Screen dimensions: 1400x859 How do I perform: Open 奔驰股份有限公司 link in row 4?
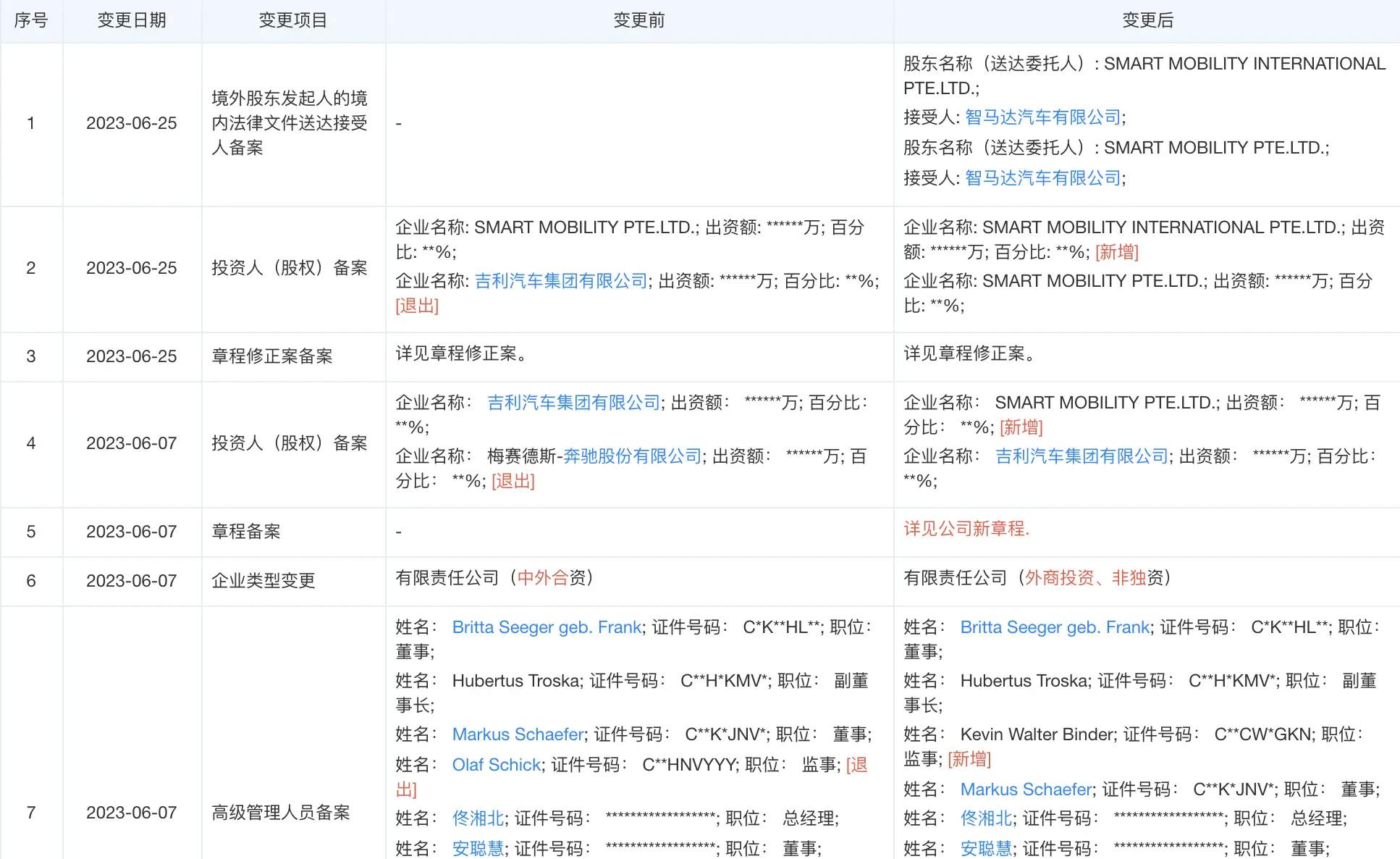tap(633, 456)
